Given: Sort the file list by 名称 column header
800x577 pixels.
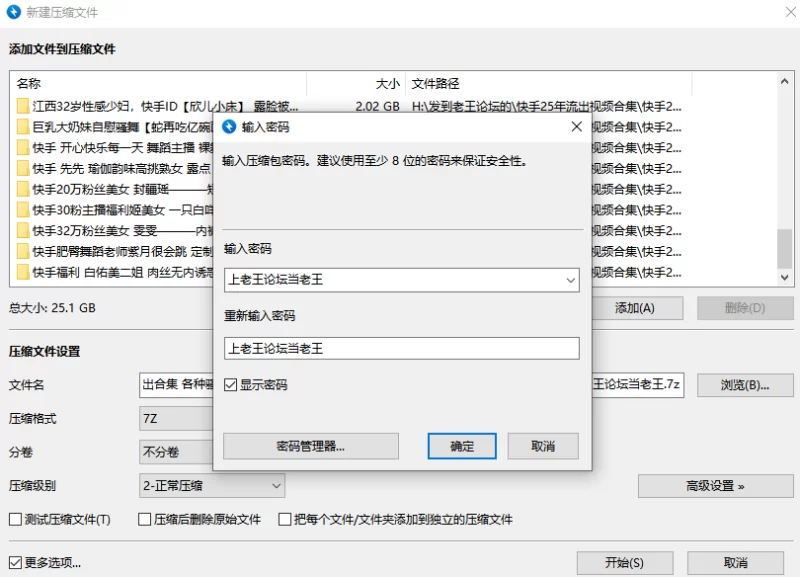Looking at the screenshot, I should pos(158,84).
